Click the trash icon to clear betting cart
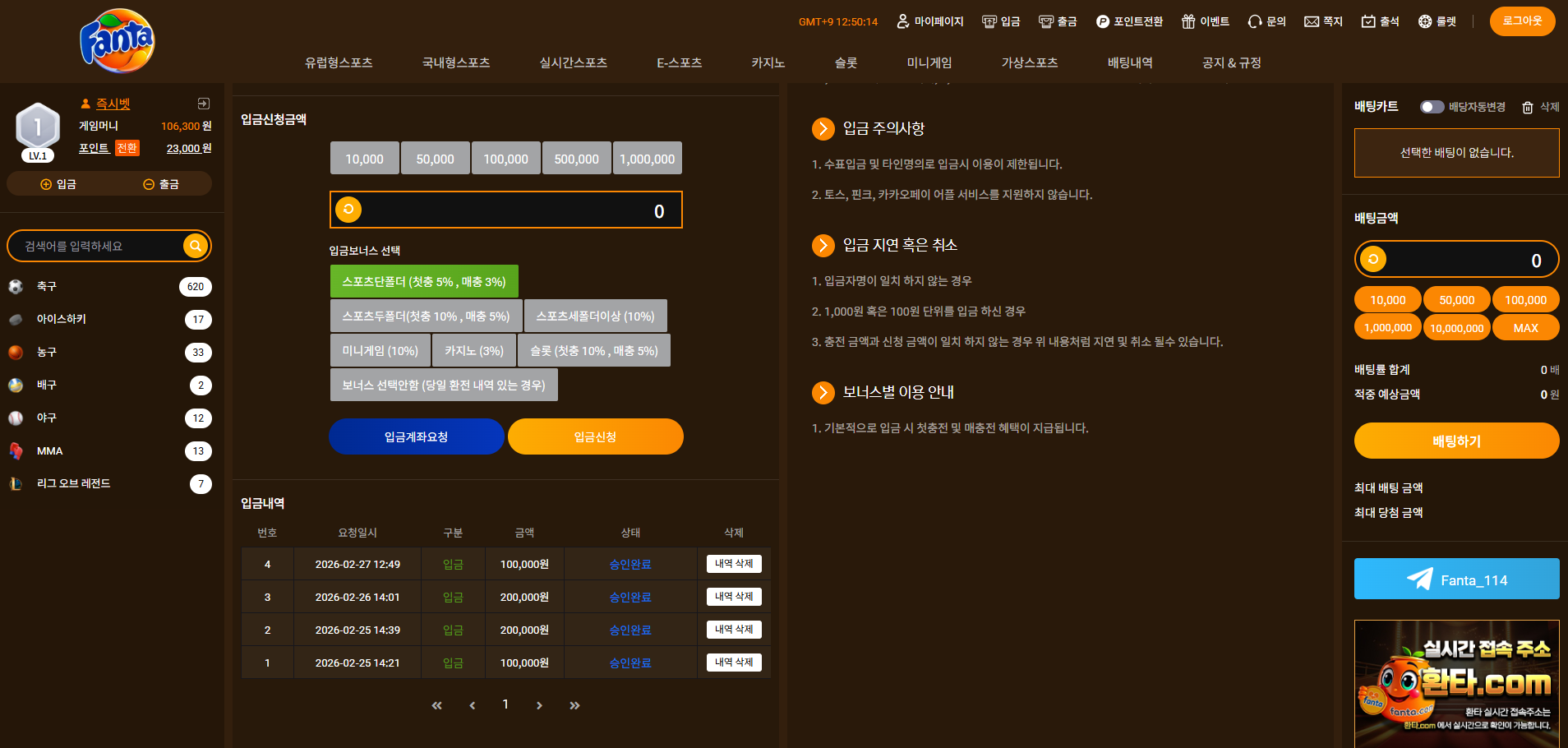1568x748 pixels. 1528,108
